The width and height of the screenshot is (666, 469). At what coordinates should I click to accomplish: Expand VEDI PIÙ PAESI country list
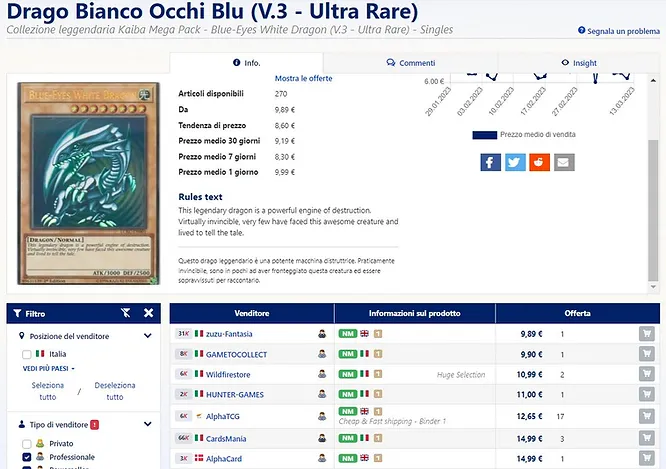(48, 368)
